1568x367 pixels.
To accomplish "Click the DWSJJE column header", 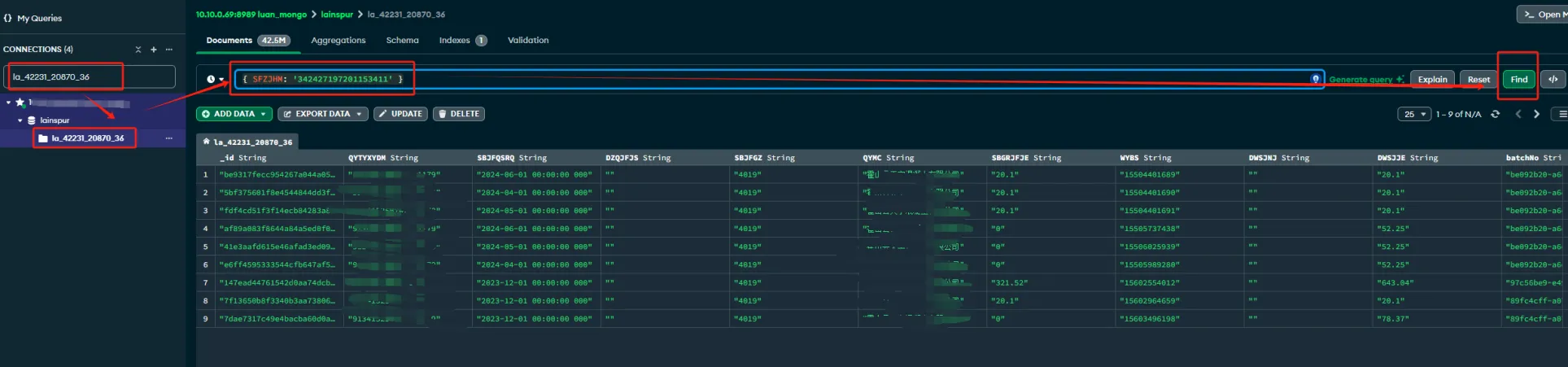I will pyautogui.click(x=1436, y=158).
